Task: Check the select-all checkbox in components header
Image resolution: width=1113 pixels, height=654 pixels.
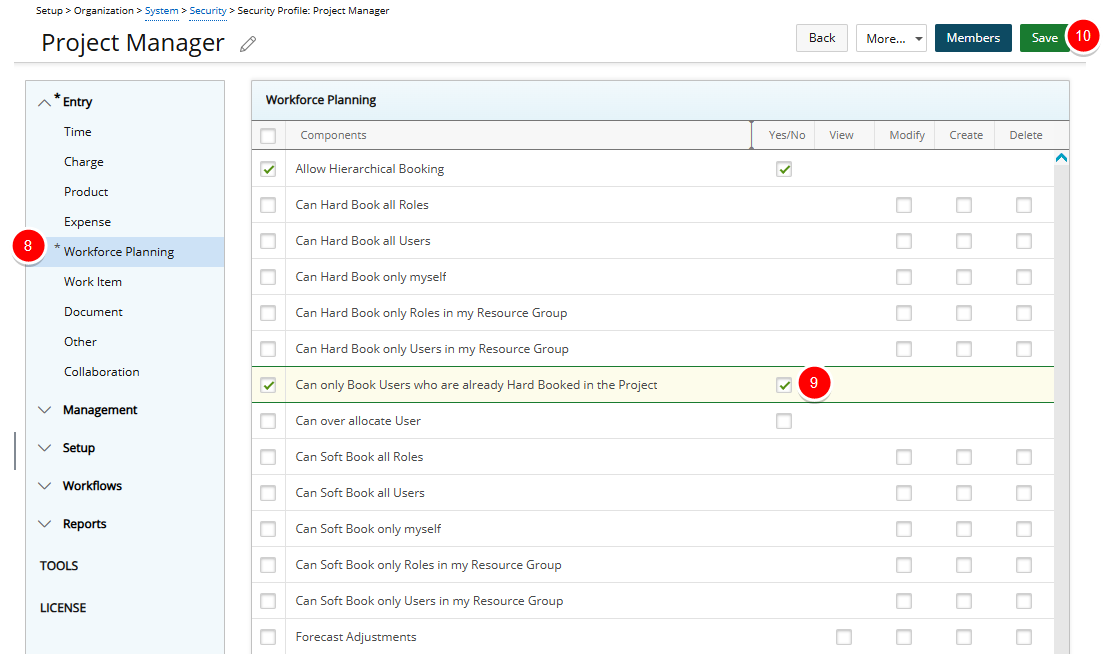Action: [268, 135]
